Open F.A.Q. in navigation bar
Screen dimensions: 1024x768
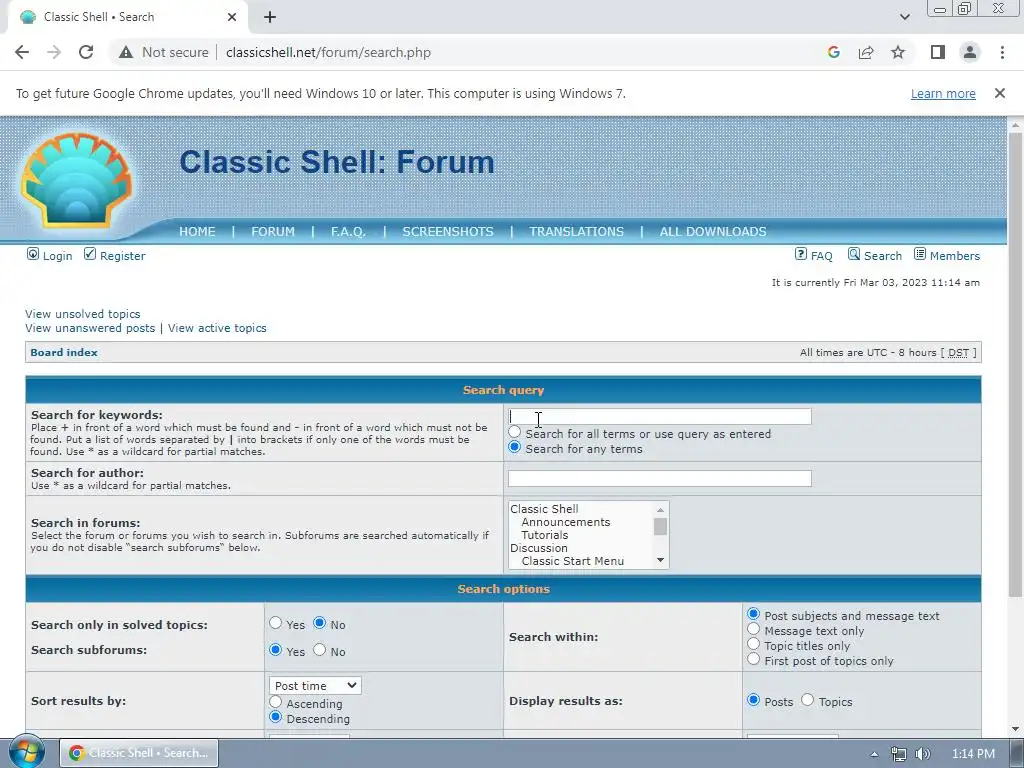pyautogui.click(x=348, y=231)
